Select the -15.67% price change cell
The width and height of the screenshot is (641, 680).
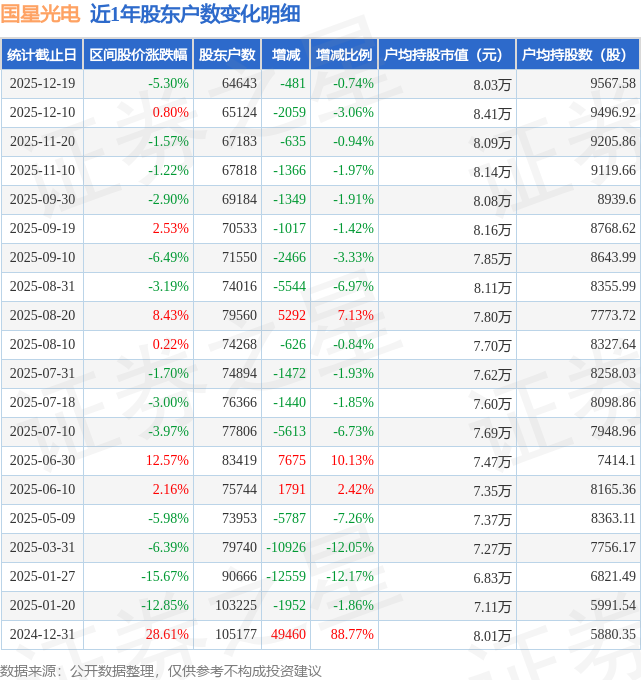(x=165, y=577)
